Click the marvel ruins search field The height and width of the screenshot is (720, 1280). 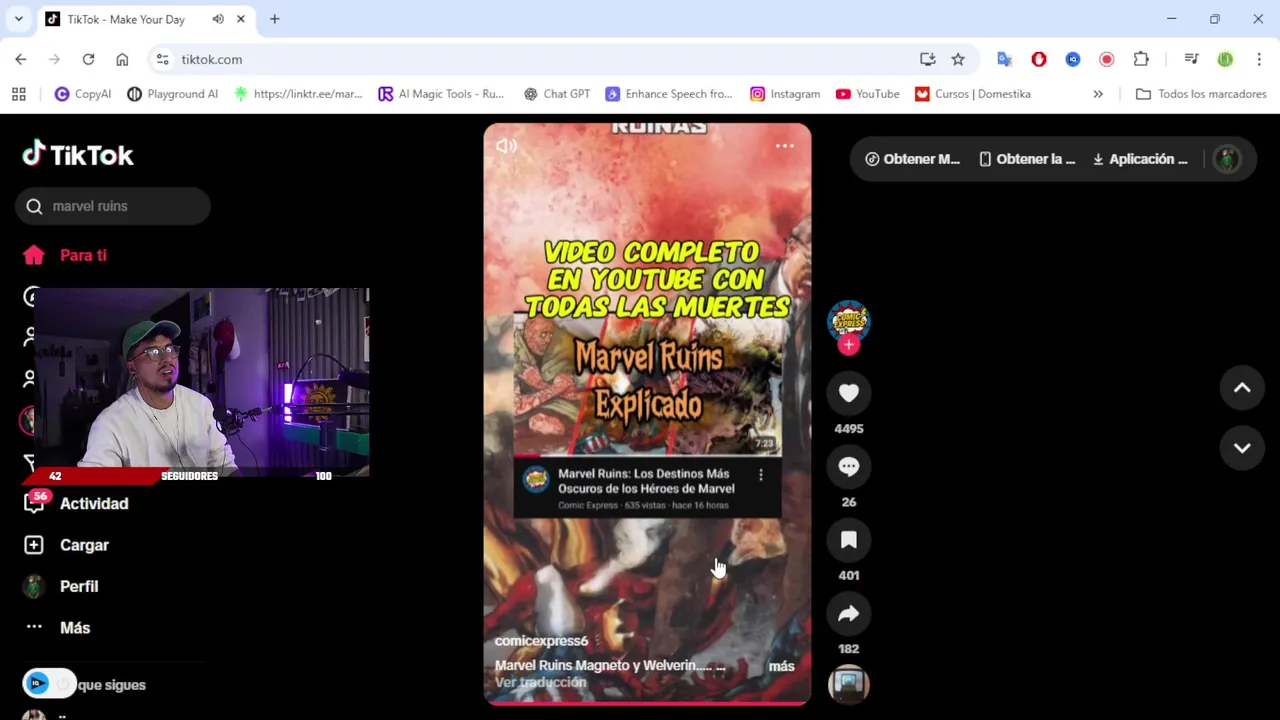tap(113, 206)
